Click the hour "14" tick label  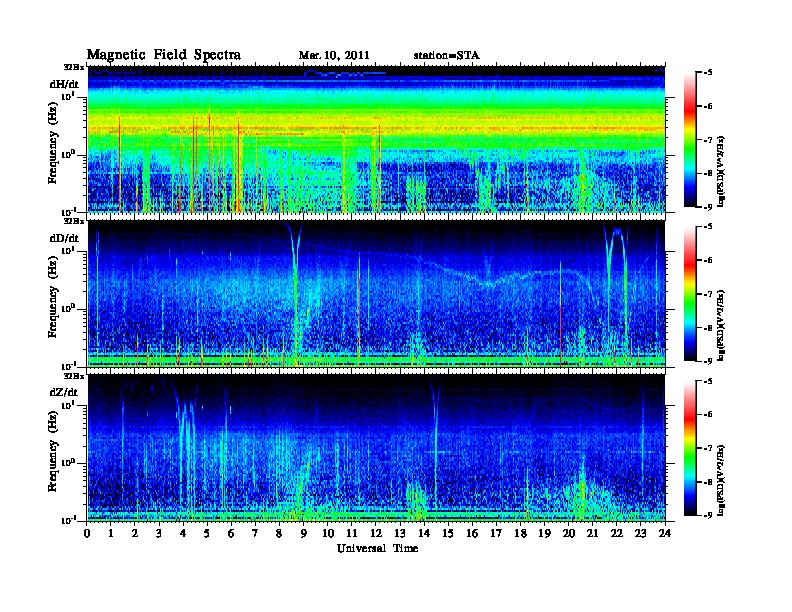424,533
